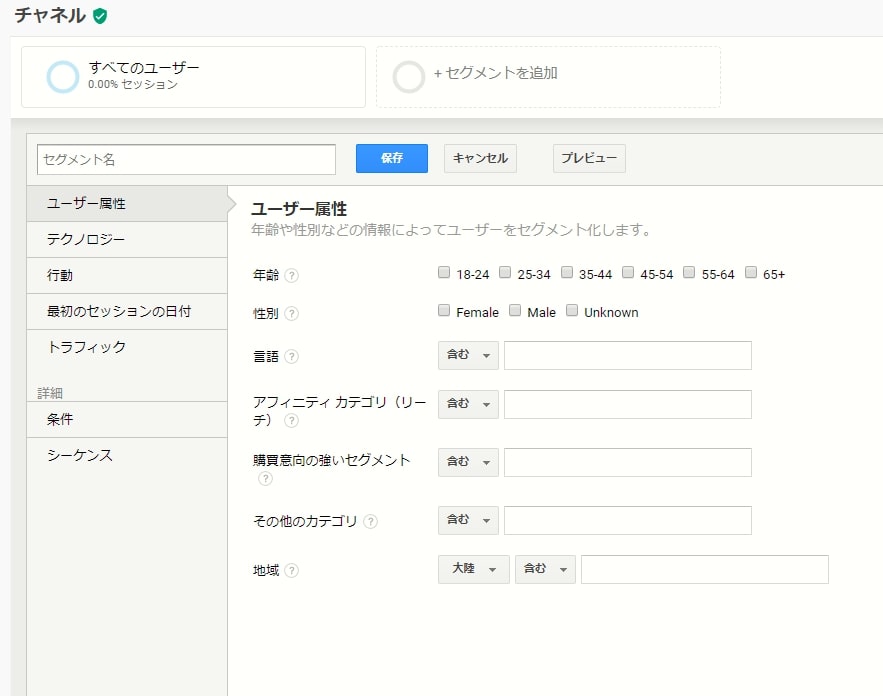
Task: Click the 詳細 section label in the sidebar
Action: [50, 393]
